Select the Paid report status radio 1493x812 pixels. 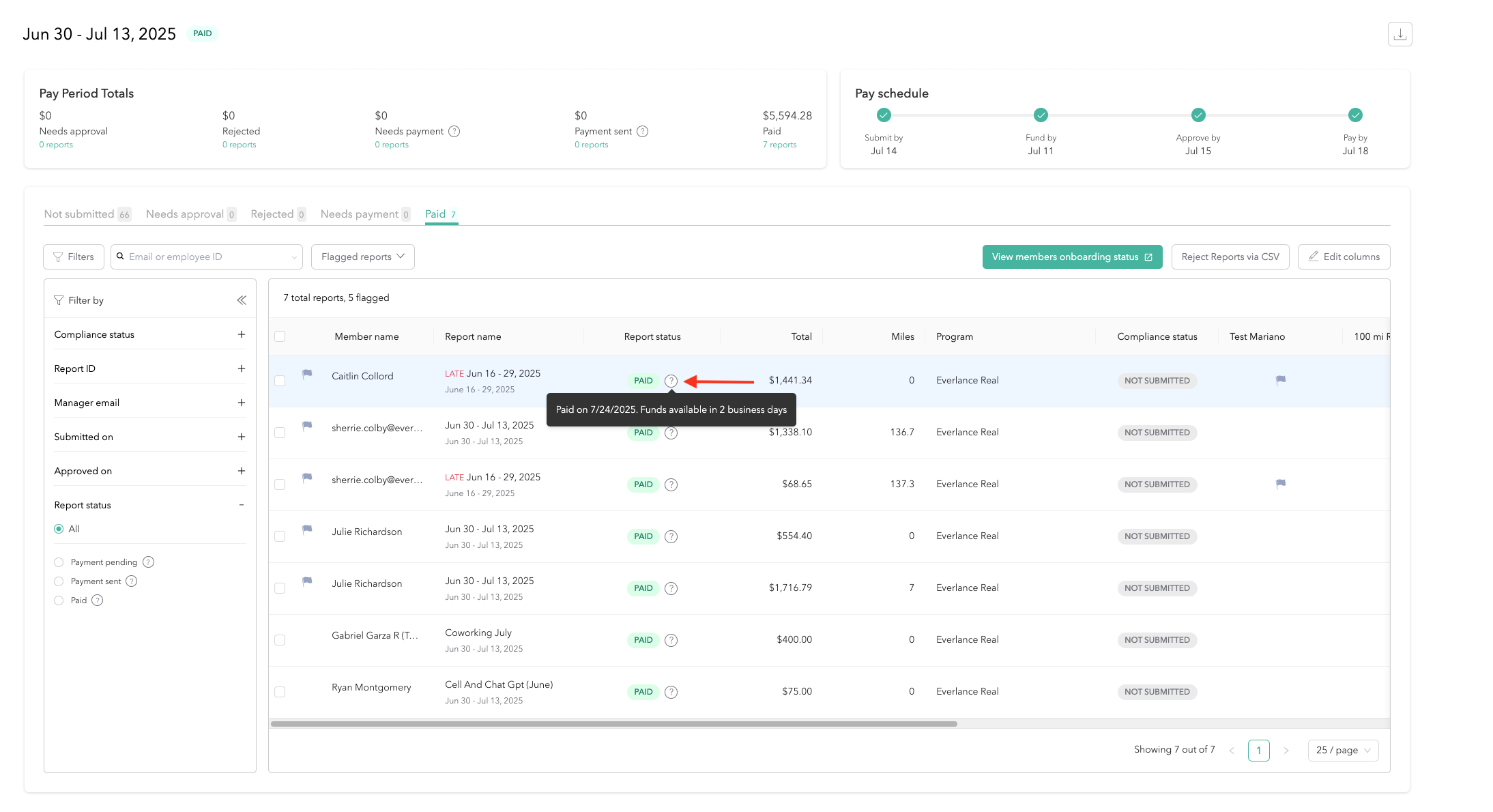click(59, 600)
